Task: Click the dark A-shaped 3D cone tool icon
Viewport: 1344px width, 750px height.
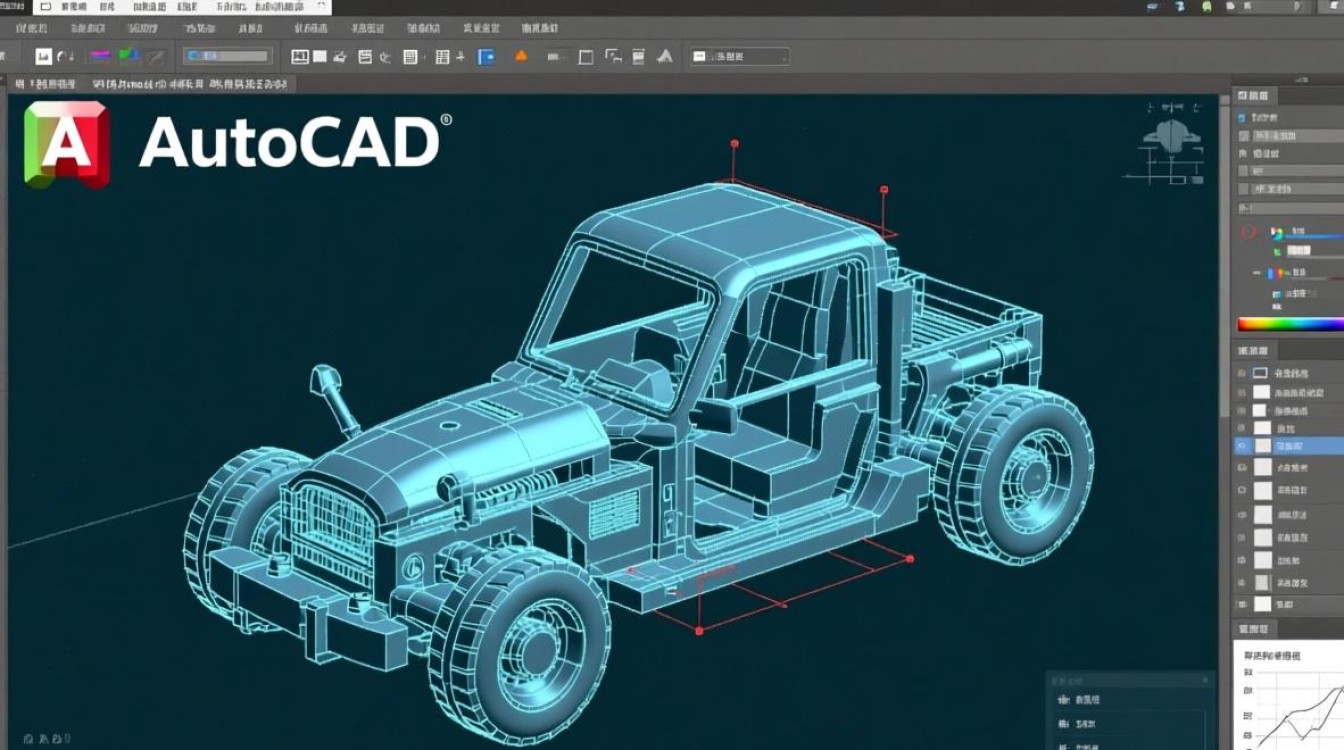Action: [x=667, y=56]
